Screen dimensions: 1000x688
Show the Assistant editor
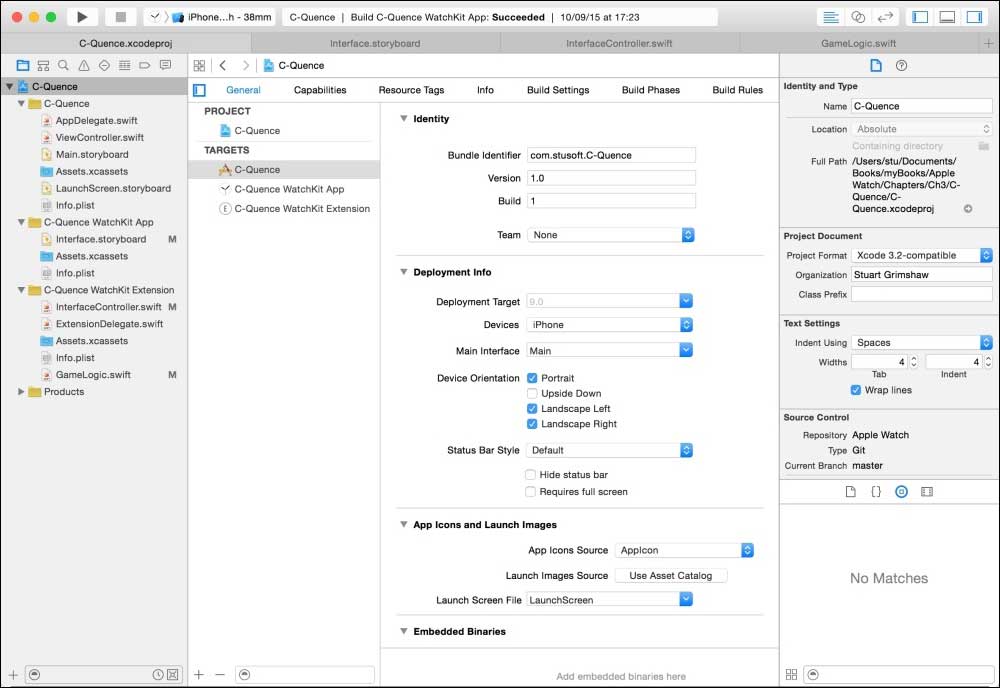tap(858, 17)
